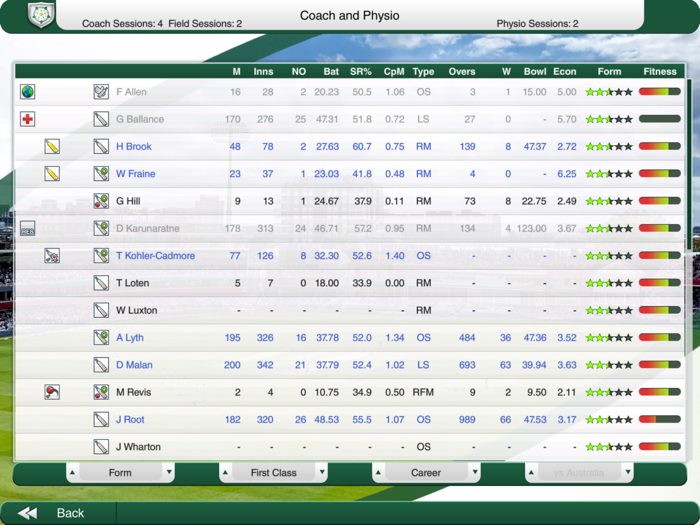This screenshot has width=700, height=525.
Task: Click G Ballance's empty fitness bar
Action: [x=660, y=119]
